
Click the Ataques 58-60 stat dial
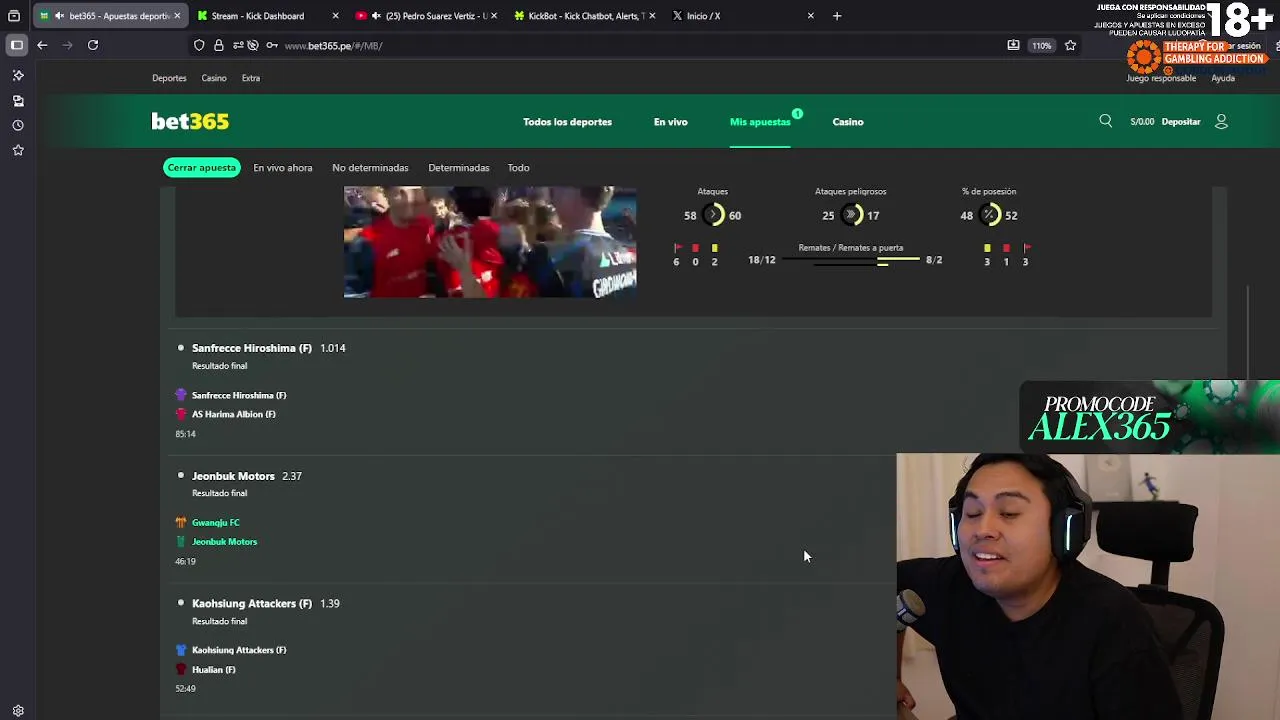click(713, 215)
